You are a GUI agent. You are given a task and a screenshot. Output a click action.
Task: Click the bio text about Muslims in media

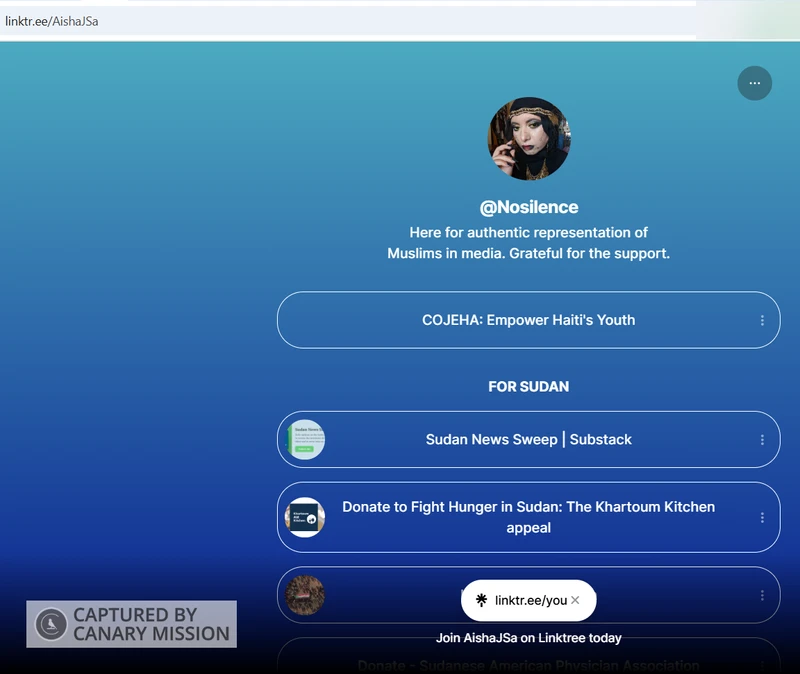pos(529,243)
